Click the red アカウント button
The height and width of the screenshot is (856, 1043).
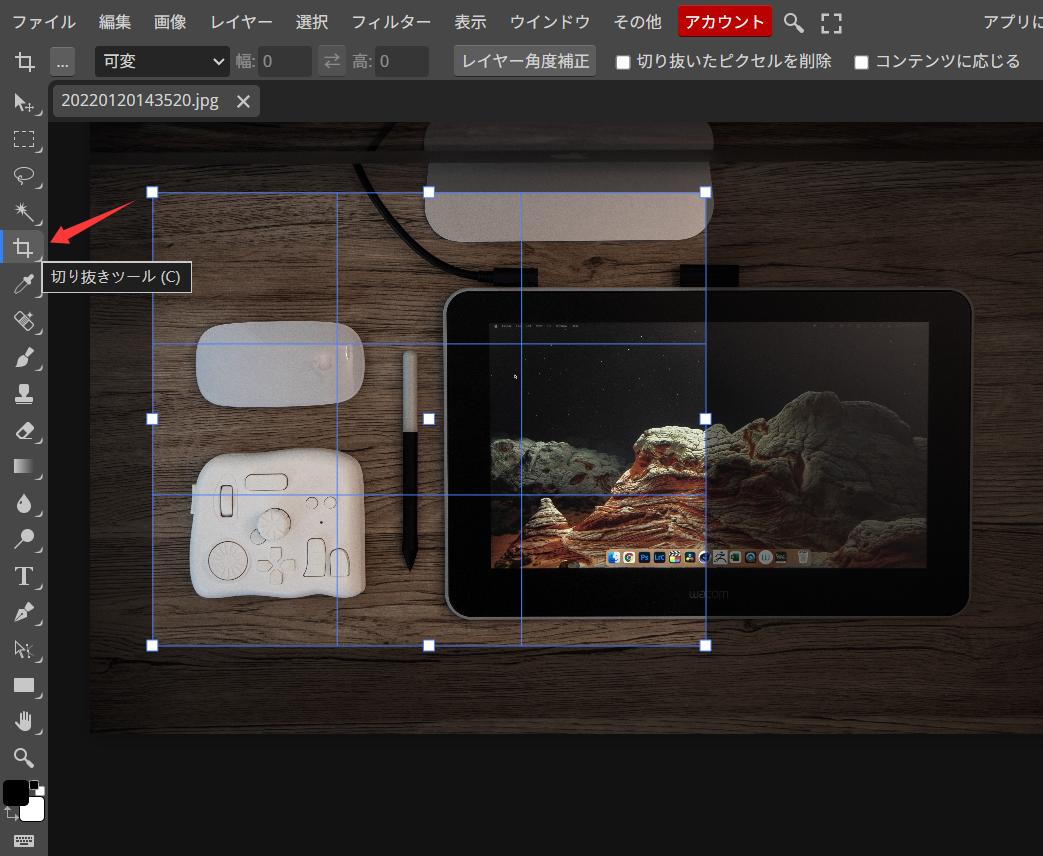[724, 22]
